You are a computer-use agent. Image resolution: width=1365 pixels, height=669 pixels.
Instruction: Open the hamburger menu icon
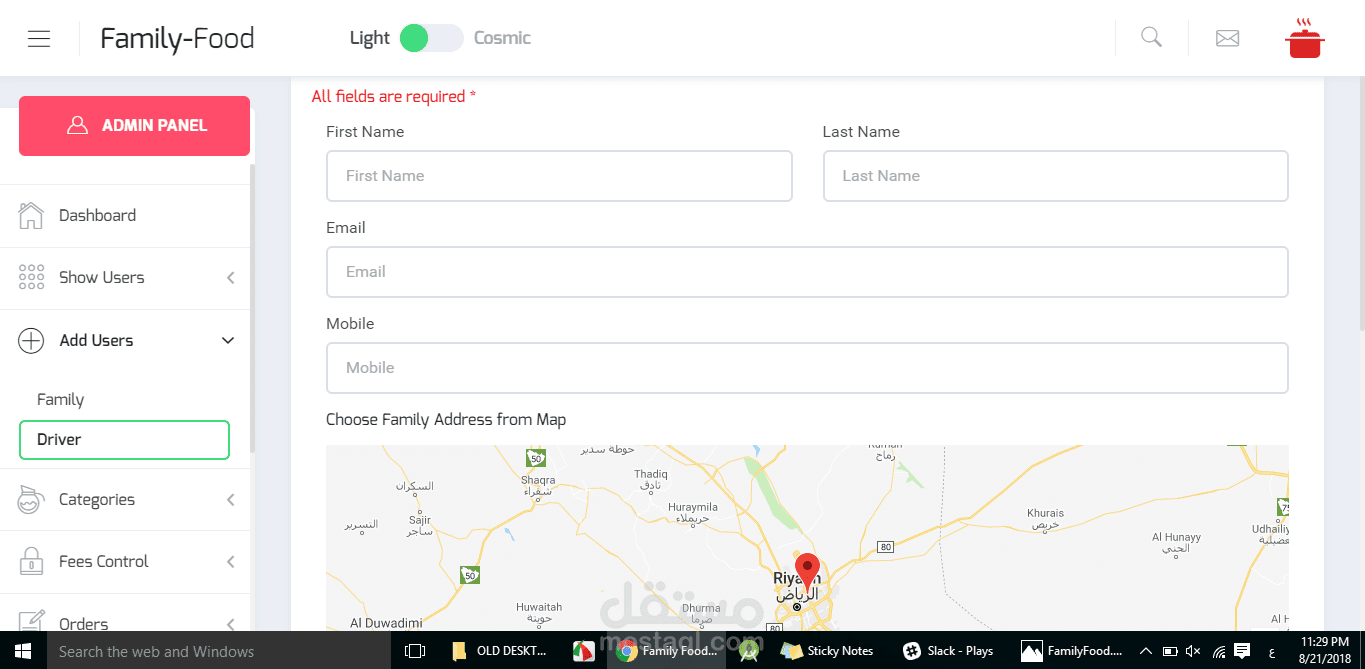tap(39, 39)
